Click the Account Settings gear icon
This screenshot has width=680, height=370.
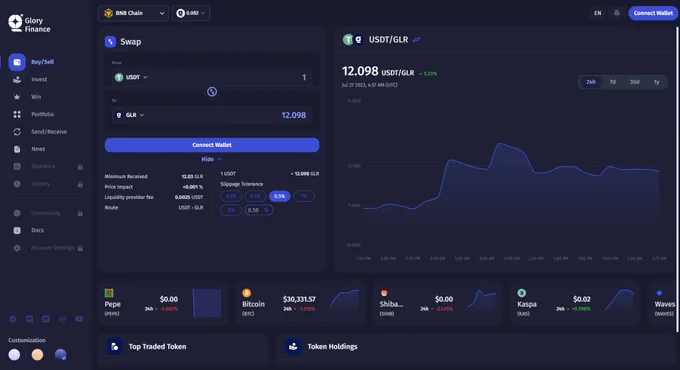pos(17,248)
